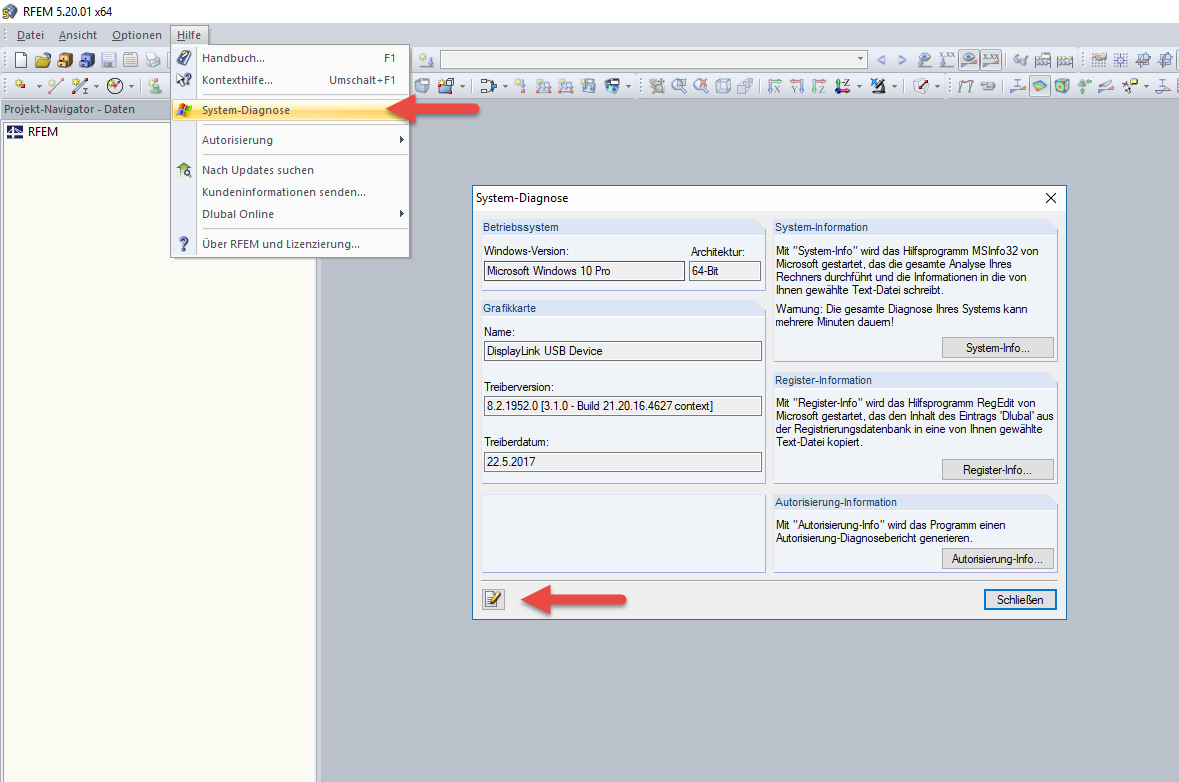1179x782 pixels.
Task: Open the Ansicht menu
Action: point(77,35)
